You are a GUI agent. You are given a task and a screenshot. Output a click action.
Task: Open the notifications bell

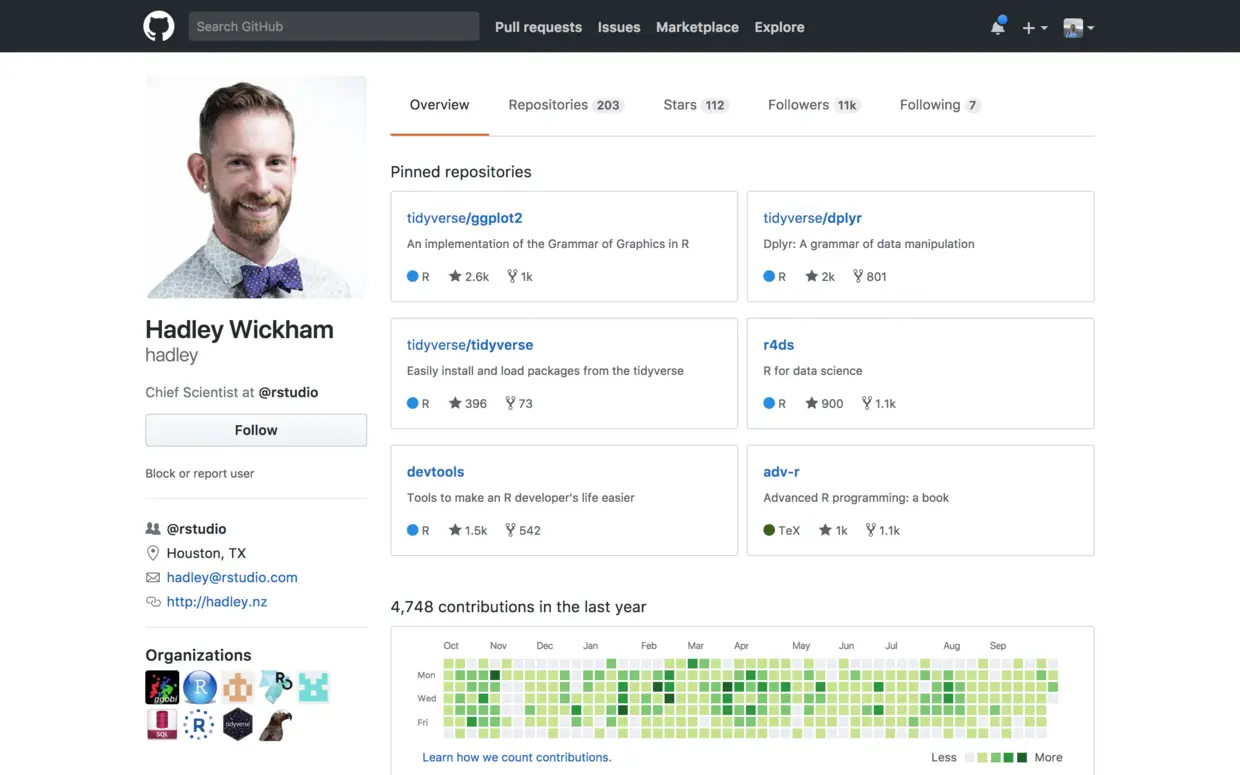(998, 27)
